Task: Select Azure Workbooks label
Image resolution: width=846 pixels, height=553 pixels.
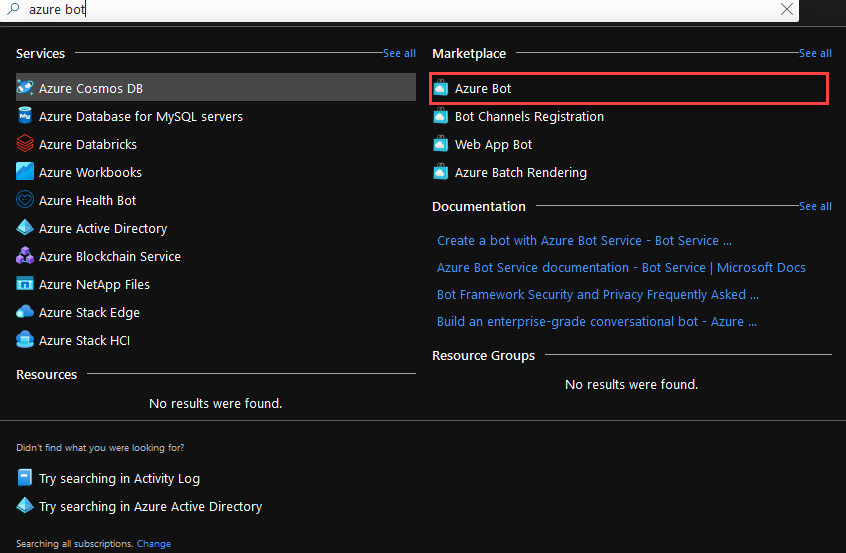Action: coord(90,173)
